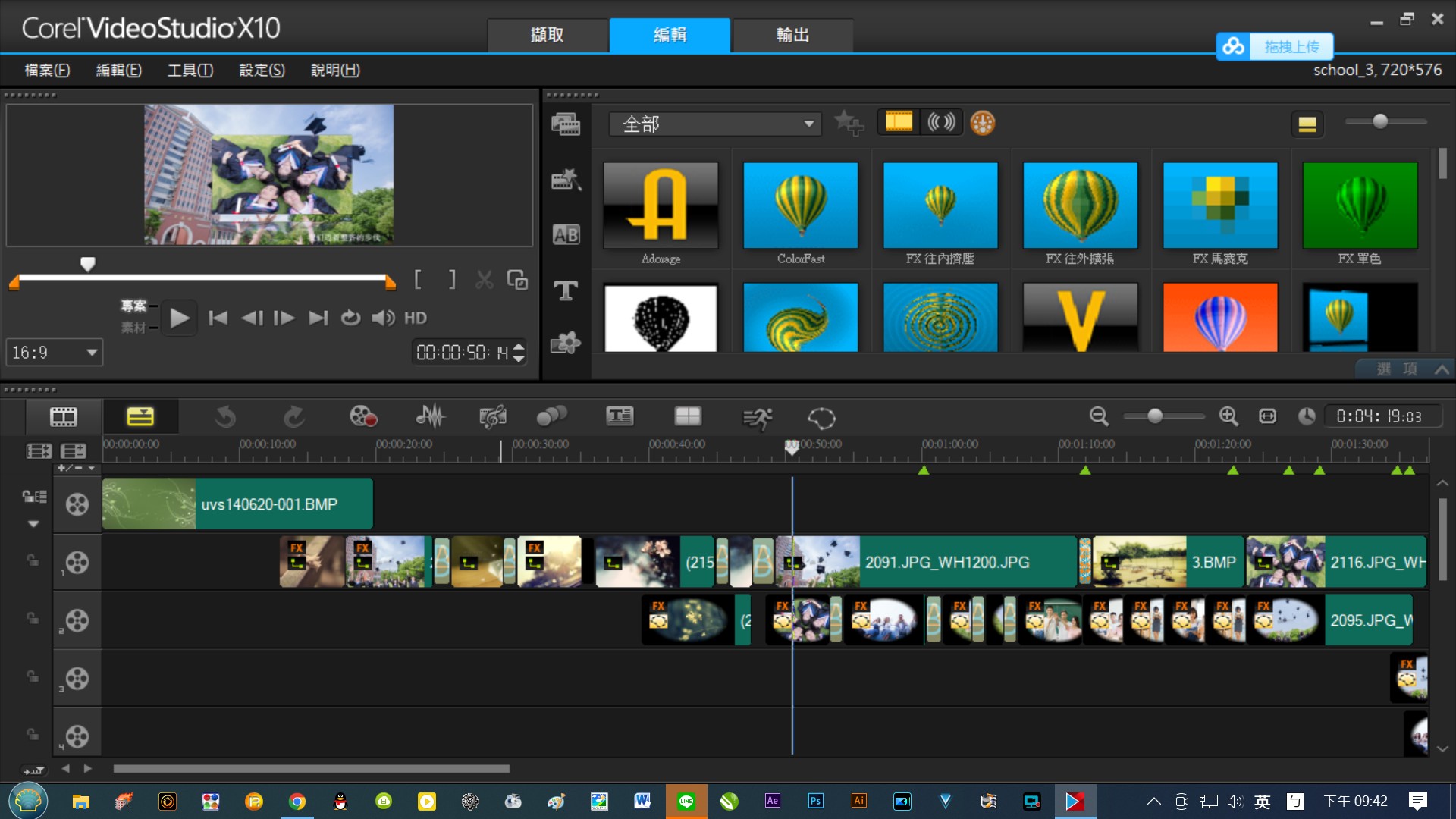Open the 設定(S) menu
Image resolution: width=1456 pixels, height=819 pixels.
coord(262,71)
